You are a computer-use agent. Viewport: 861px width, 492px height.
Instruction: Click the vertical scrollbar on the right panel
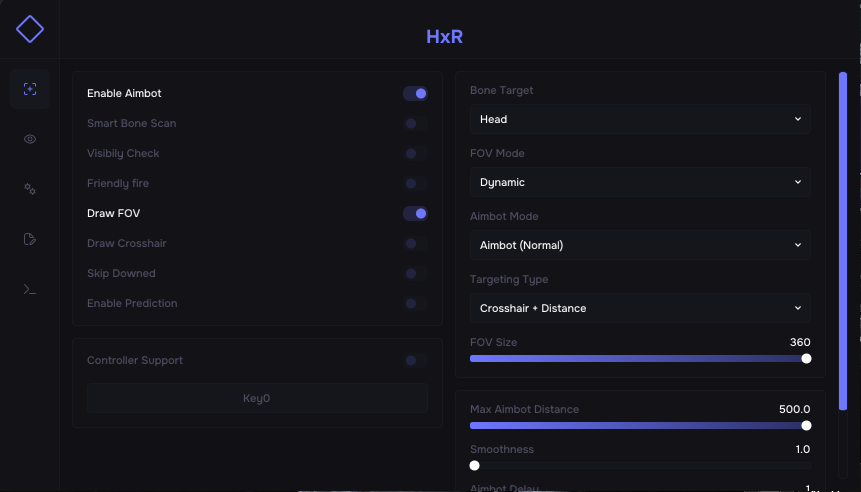[843, 200]
